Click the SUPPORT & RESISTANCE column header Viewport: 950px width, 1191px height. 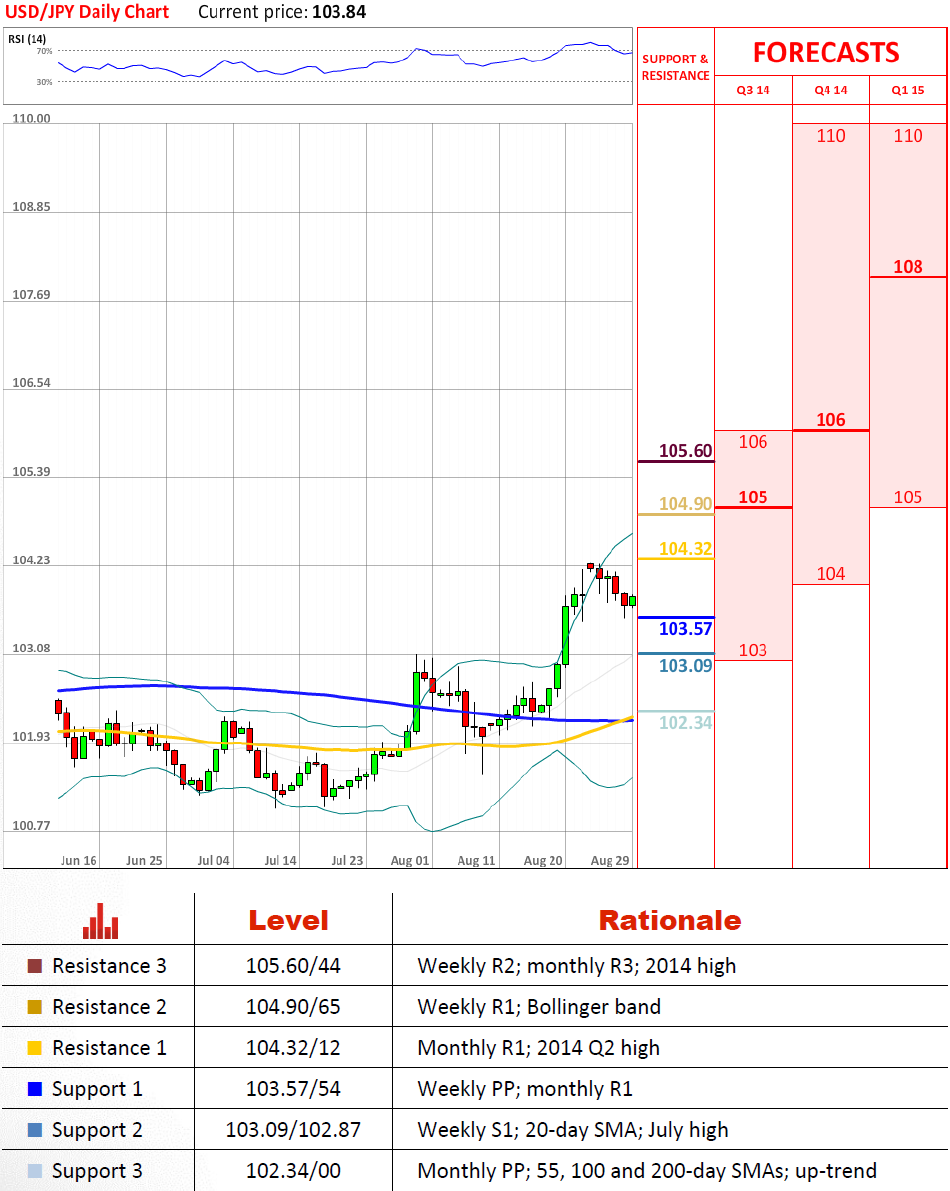(675, 68)
